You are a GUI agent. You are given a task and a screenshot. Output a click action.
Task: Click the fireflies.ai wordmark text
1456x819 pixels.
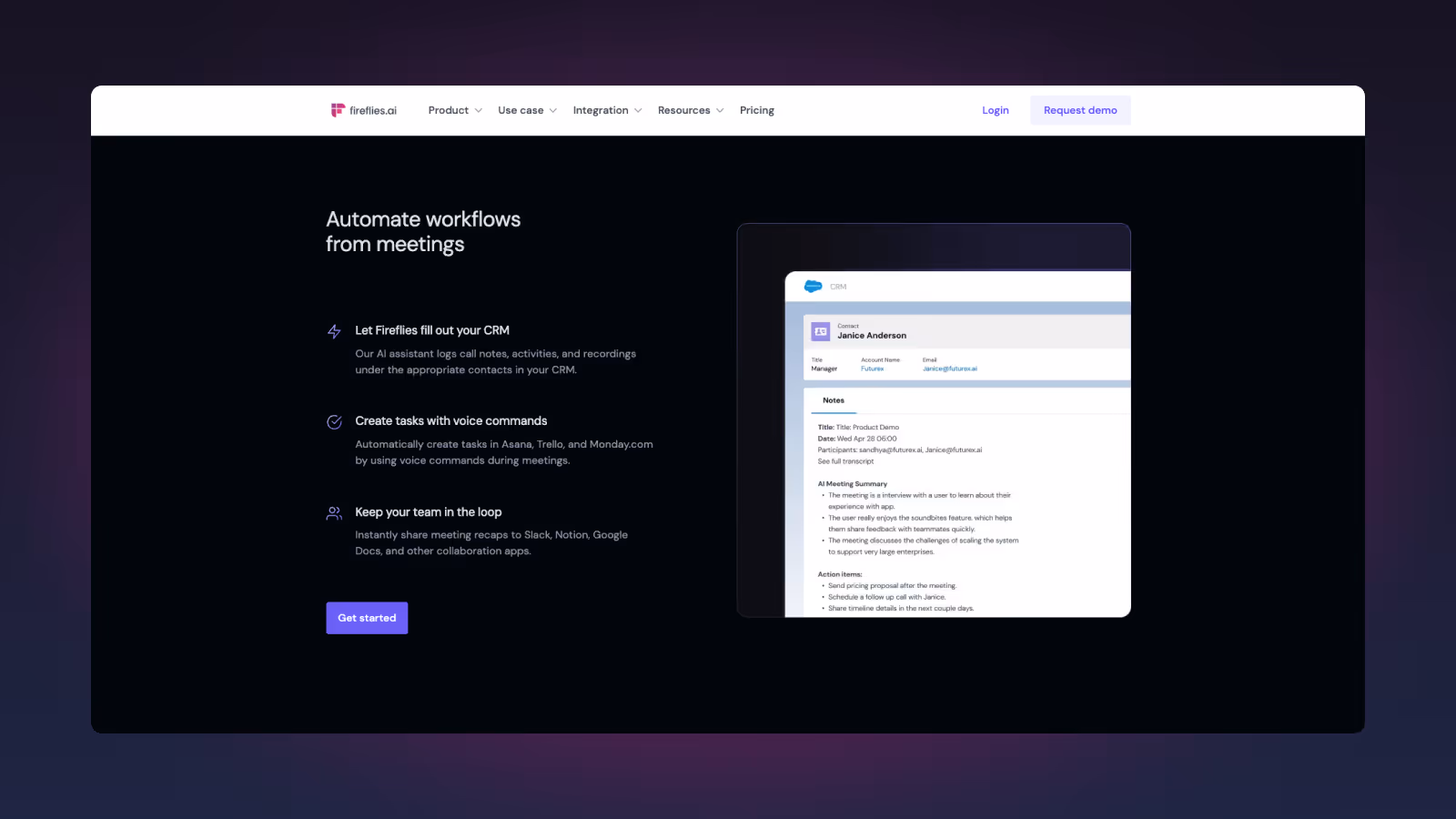click(x=373, y=111)
